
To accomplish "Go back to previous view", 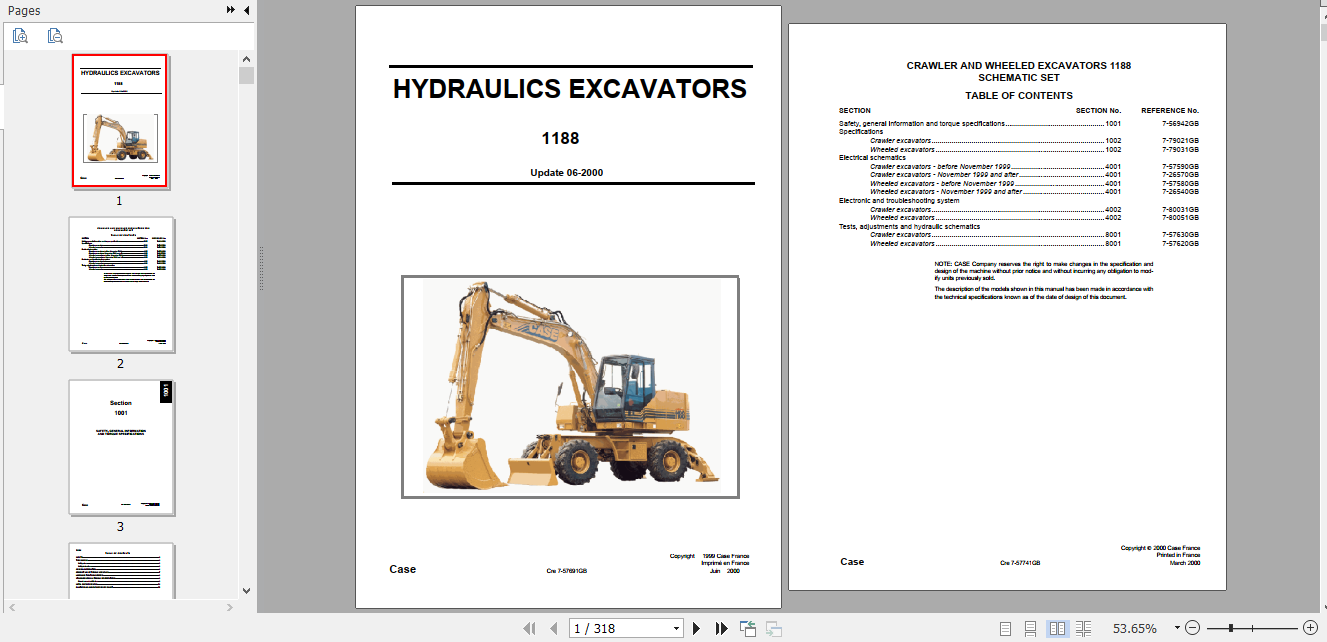I will (747, 628).
